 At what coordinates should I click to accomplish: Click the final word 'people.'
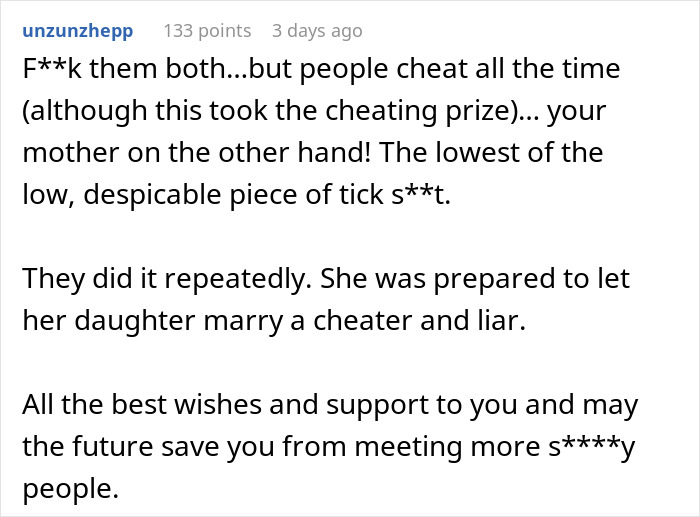[71, 488]
